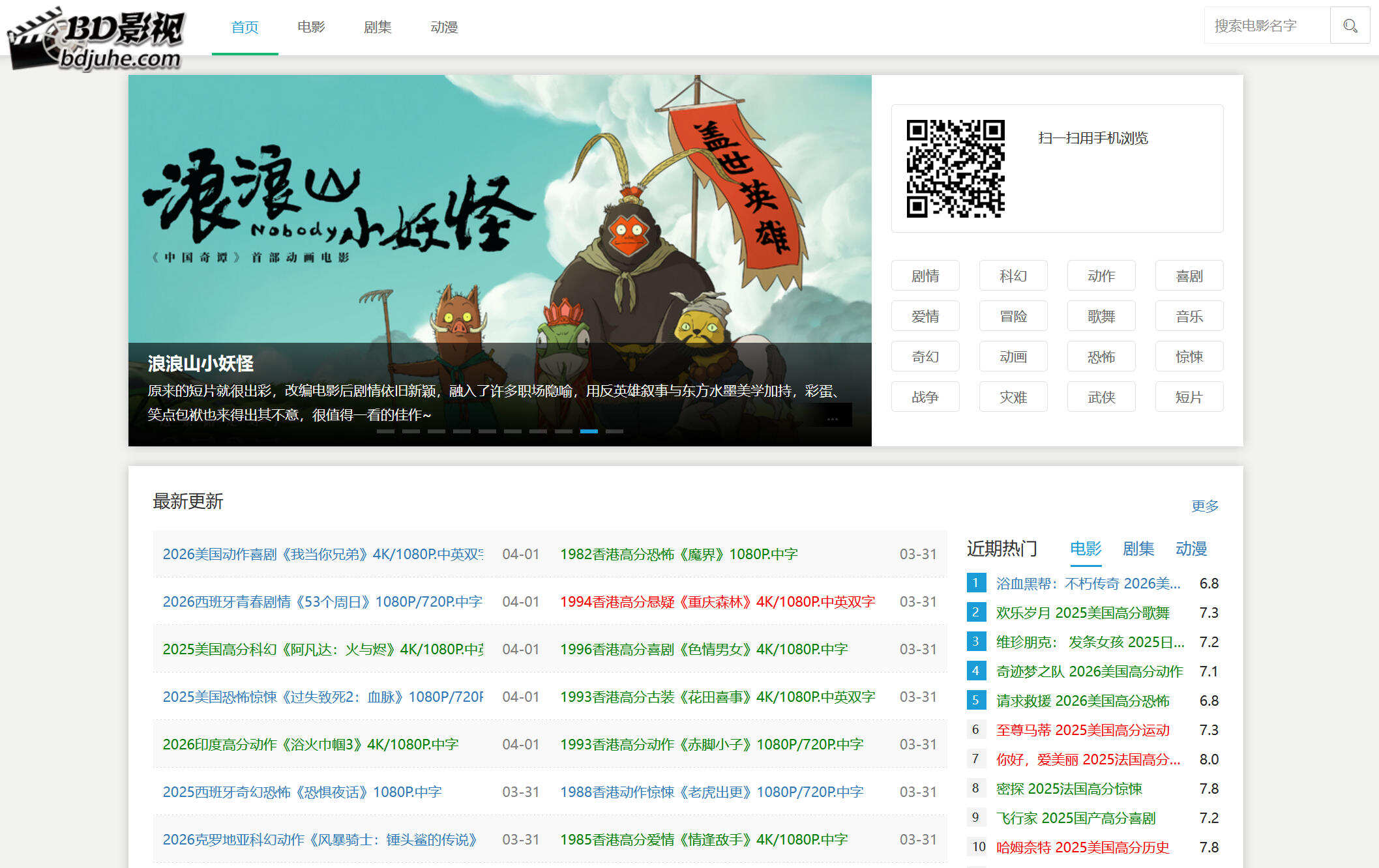Click 更多 link in 最新更新

coord(1204,506)
